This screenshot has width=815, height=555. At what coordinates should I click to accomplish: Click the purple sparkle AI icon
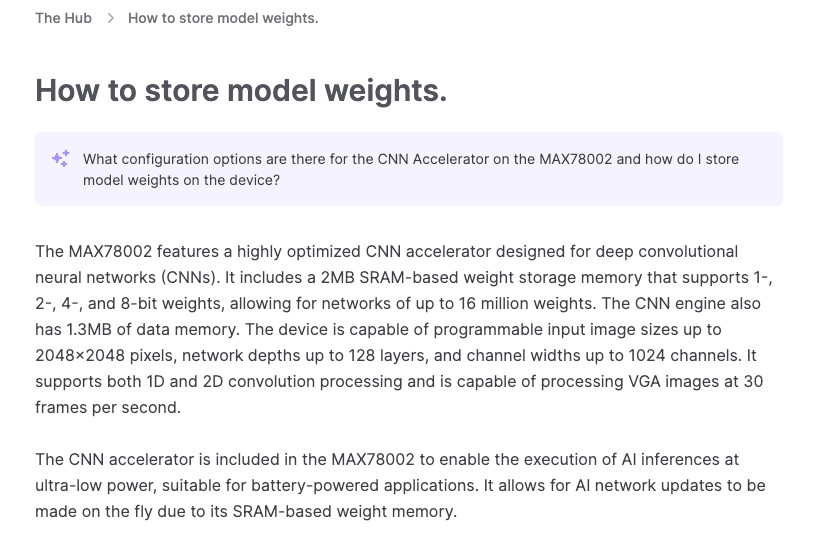pyautogui.click(x=61, y=158)
